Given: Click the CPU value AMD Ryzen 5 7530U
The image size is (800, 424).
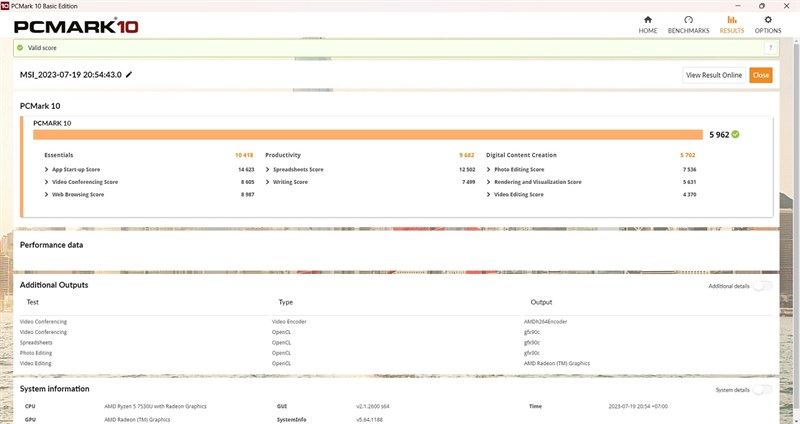Looking at the screenshot, I should (156, 407).
